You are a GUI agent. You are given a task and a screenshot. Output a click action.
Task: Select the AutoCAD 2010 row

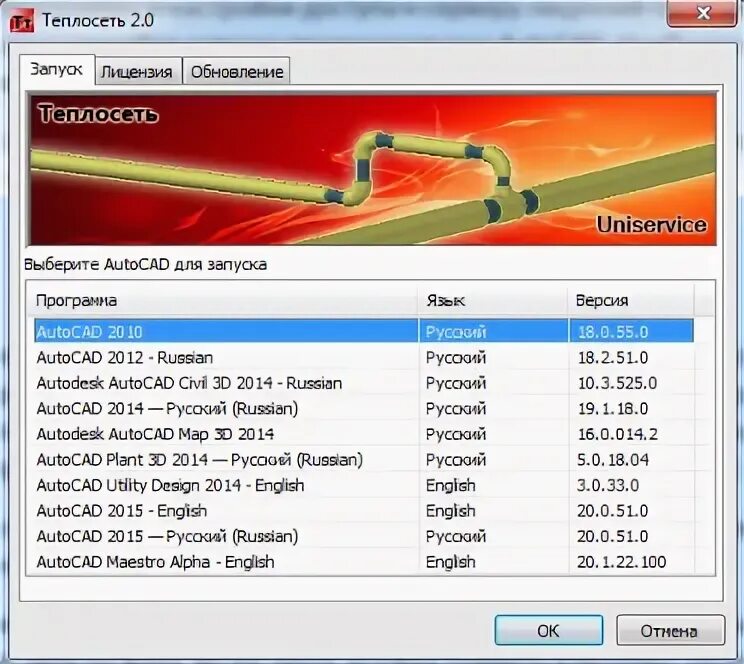(x=364, y=331)
